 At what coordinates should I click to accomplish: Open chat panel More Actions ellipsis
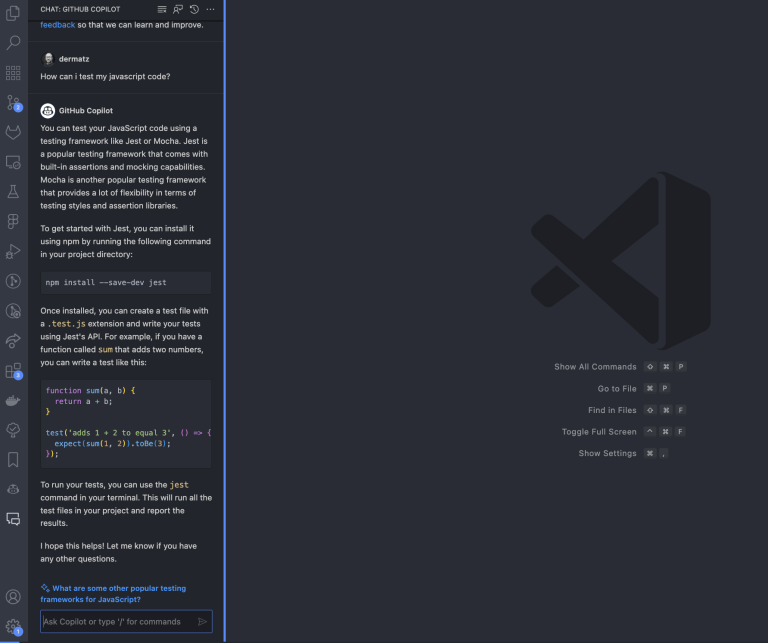[x=209, y=9]
